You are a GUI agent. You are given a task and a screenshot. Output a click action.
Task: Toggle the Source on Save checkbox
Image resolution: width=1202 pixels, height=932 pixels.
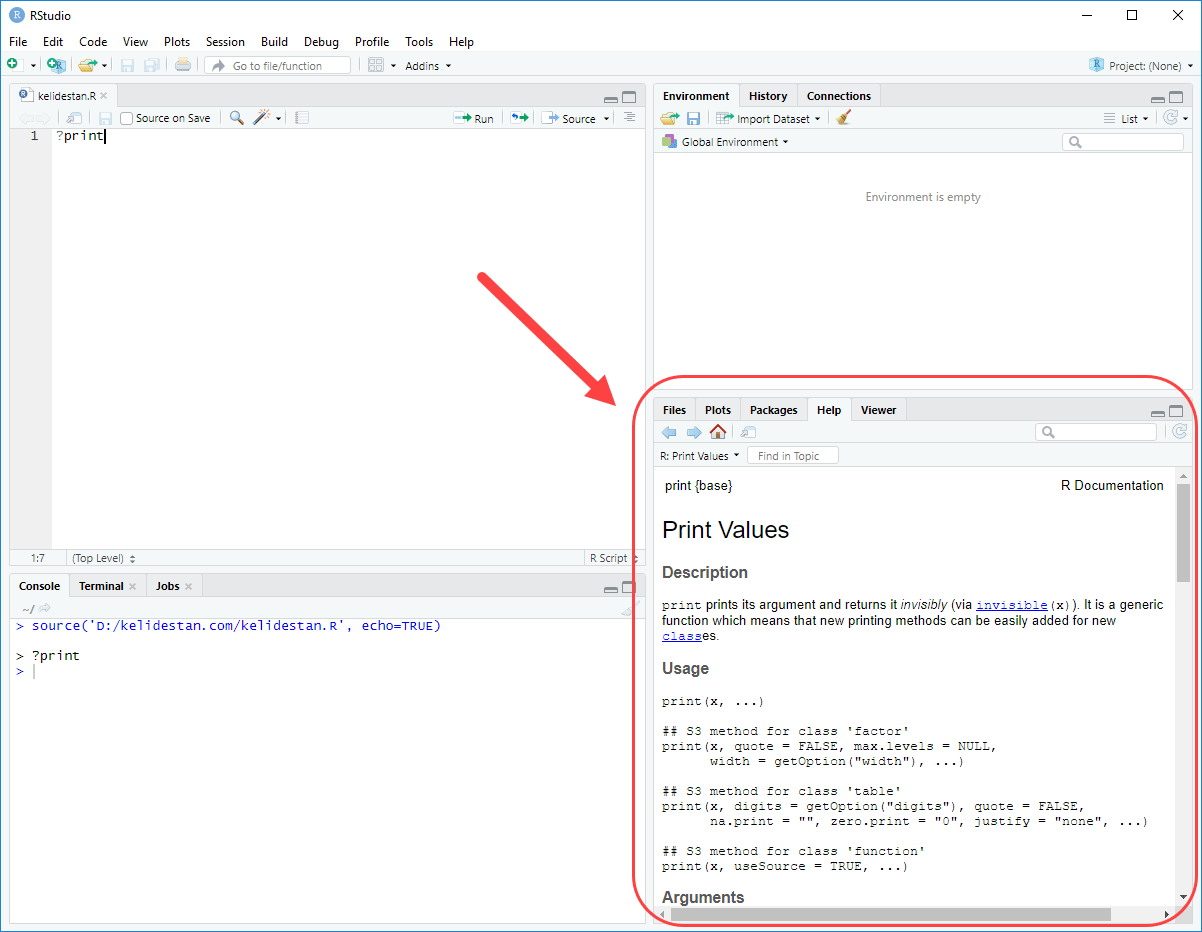pos(127,118)
